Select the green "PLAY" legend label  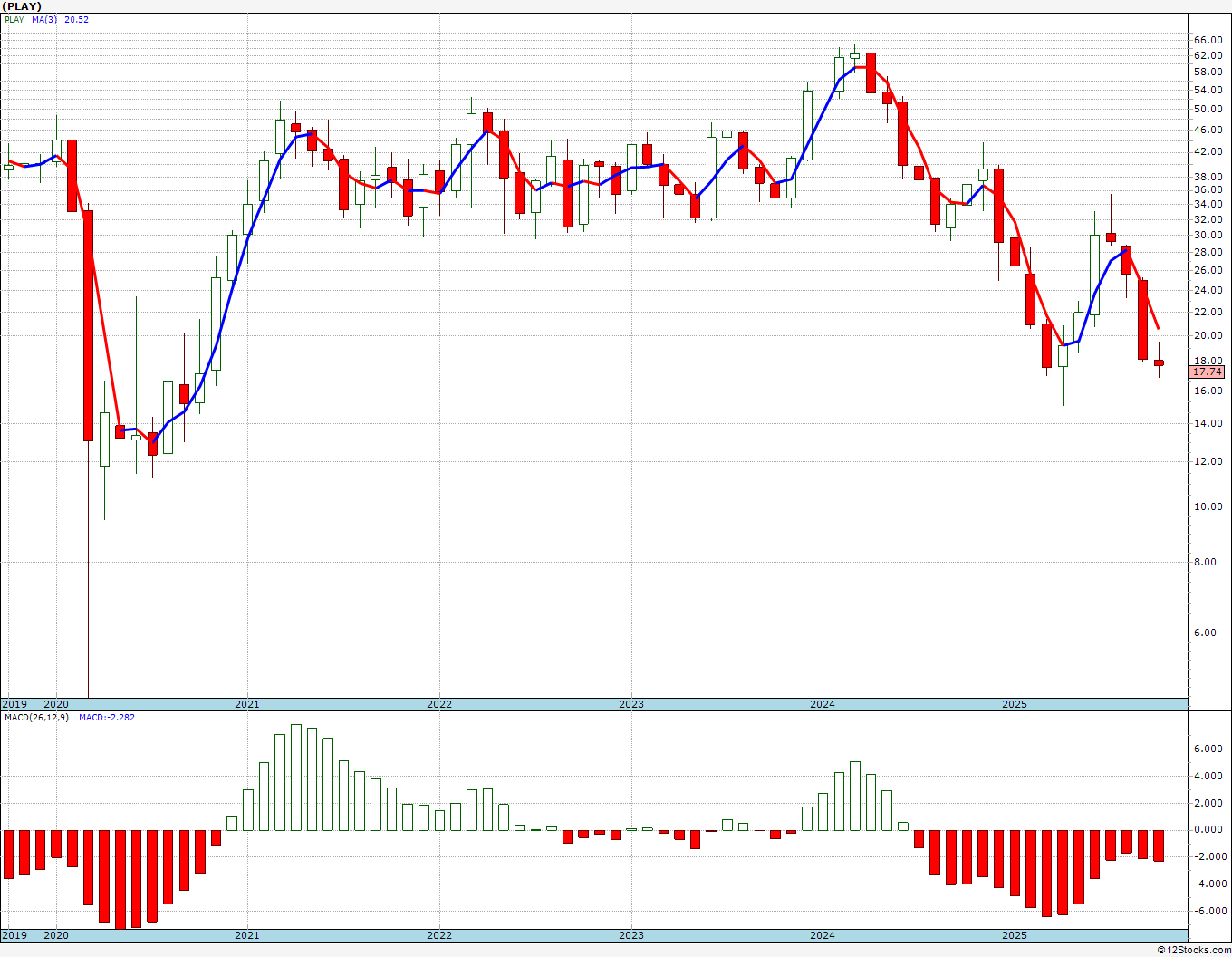pos(14,19)
